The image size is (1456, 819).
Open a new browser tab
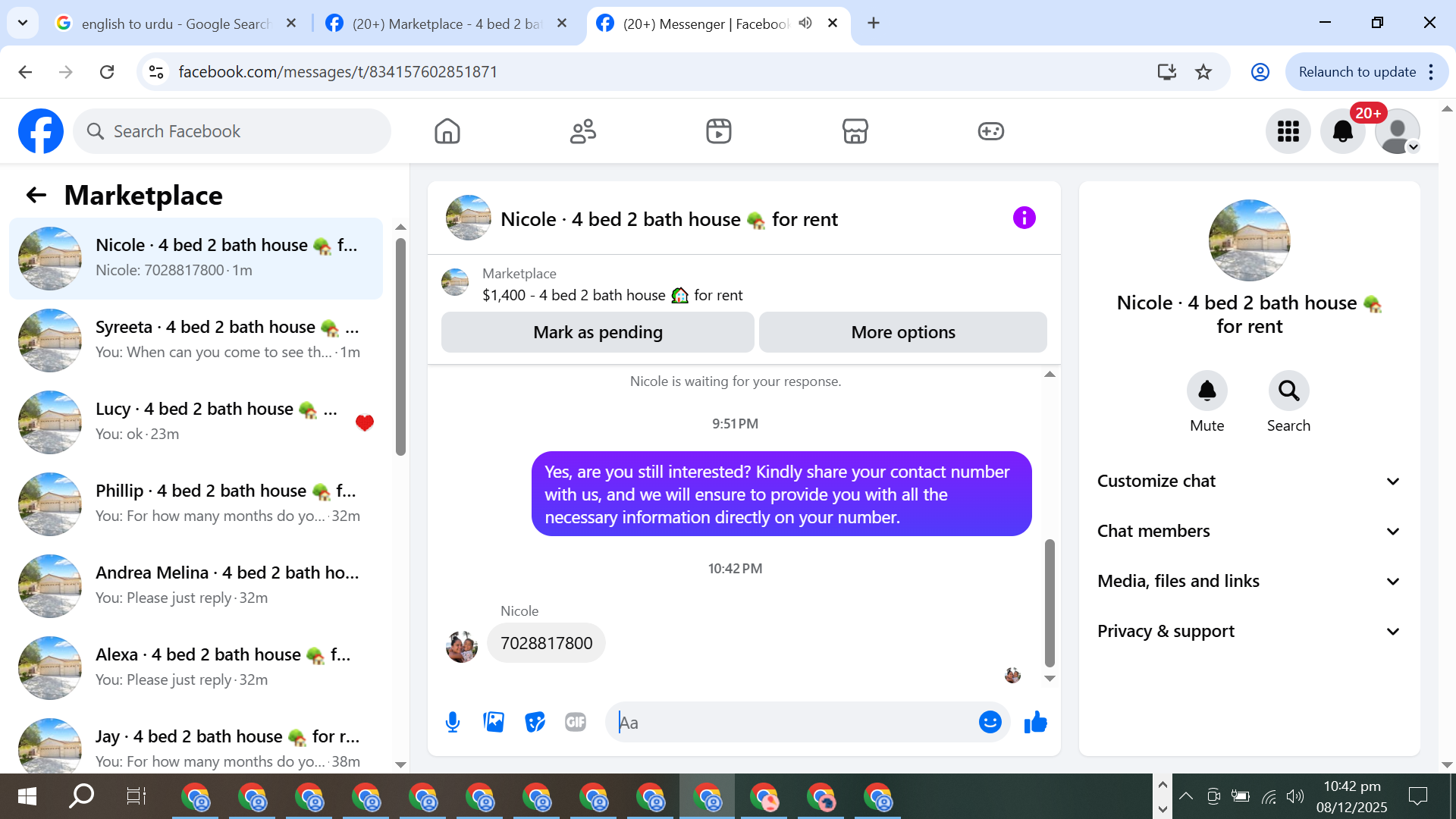point(874,24)
